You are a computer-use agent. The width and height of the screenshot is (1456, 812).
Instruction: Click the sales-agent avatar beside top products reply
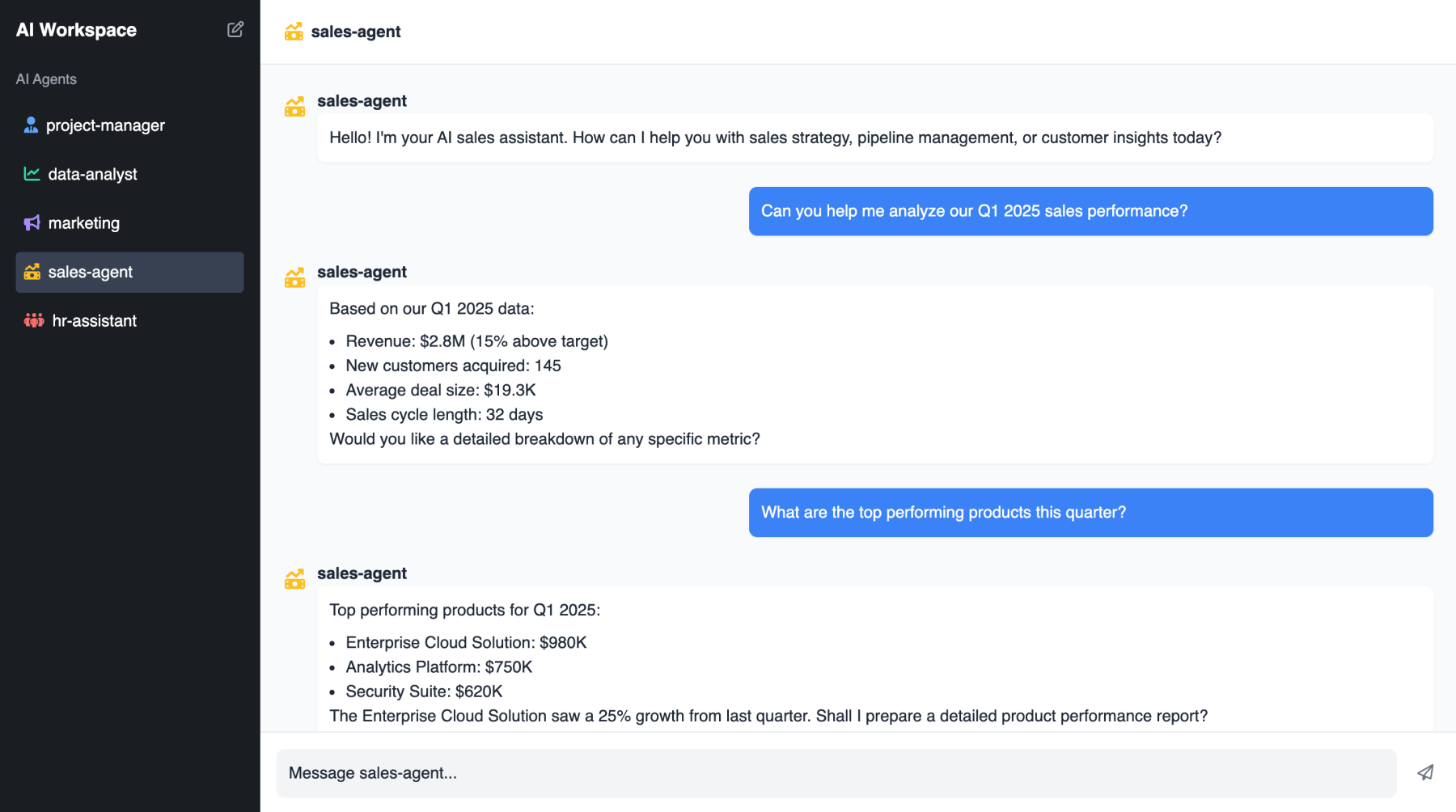pyautogui.click(x=294, y=578)
